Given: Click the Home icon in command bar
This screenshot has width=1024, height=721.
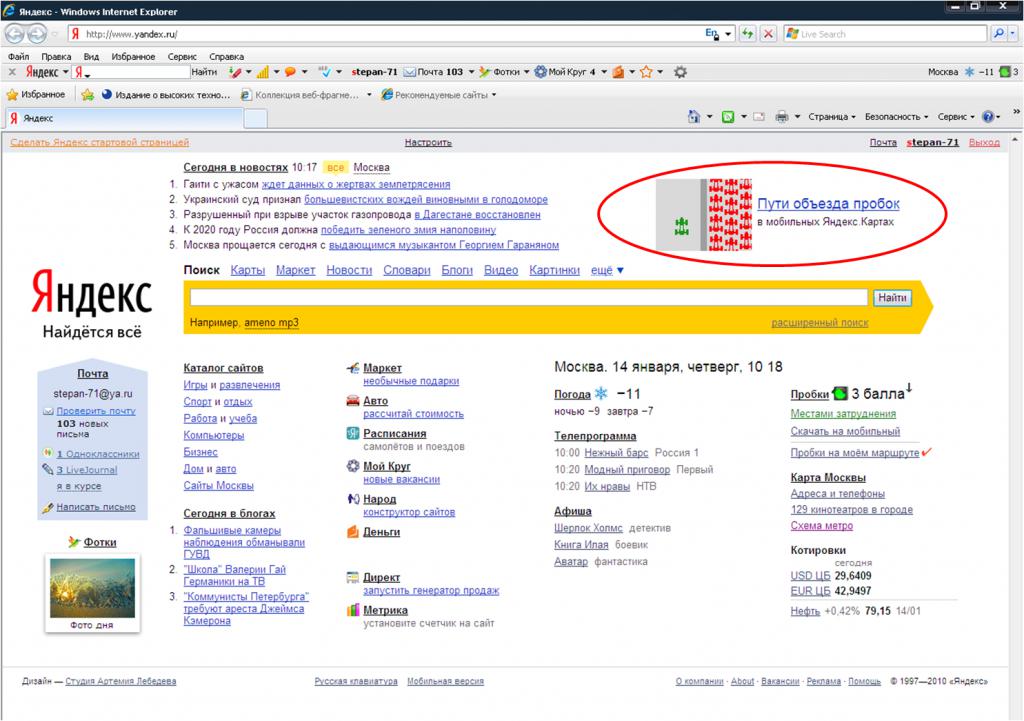Looking at the screenshot, I should [x=694, y=117].
